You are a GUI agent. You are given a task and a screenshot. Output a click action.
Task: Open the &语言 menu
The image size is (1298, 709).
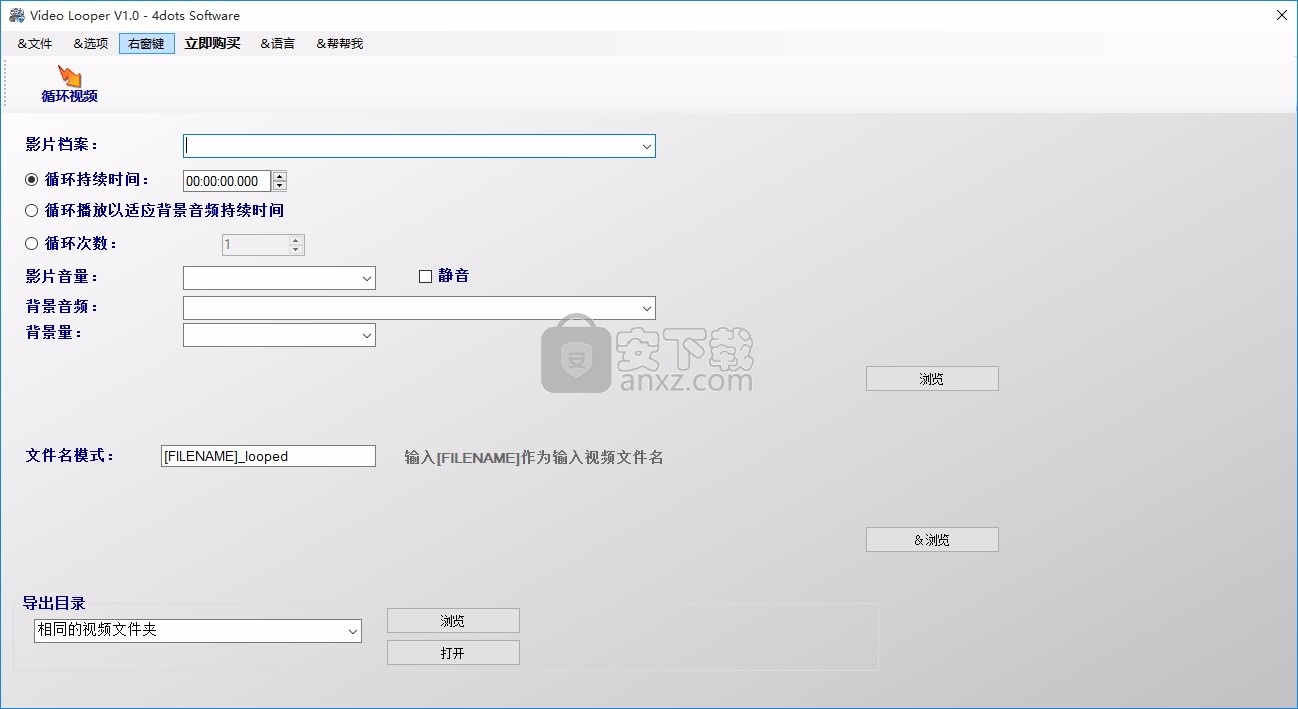pyautogui.click(x=278, y=43)
